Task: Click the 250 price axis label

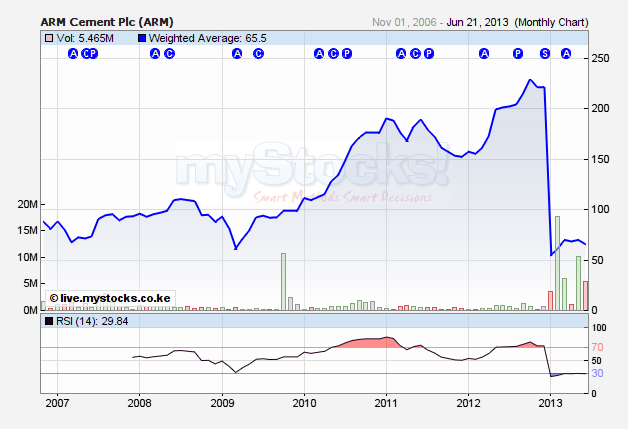Action: click(600, 58)
